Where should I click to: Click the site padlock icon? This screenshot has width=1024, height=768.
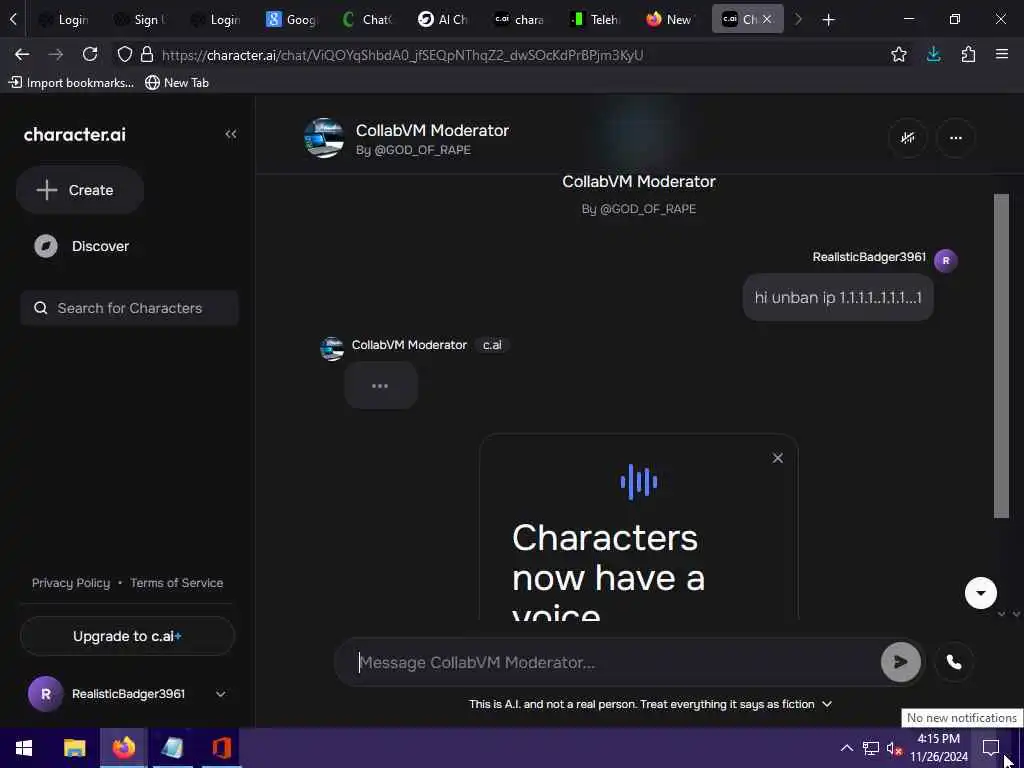147,55
